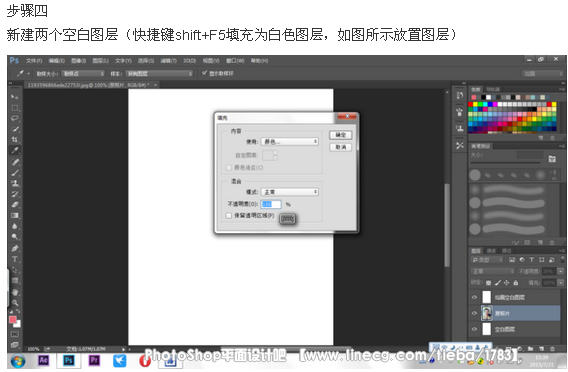This screenshot has width=568, height=372.
Task: Open the brush preset manager folder icon
Action: pos(552,159)
